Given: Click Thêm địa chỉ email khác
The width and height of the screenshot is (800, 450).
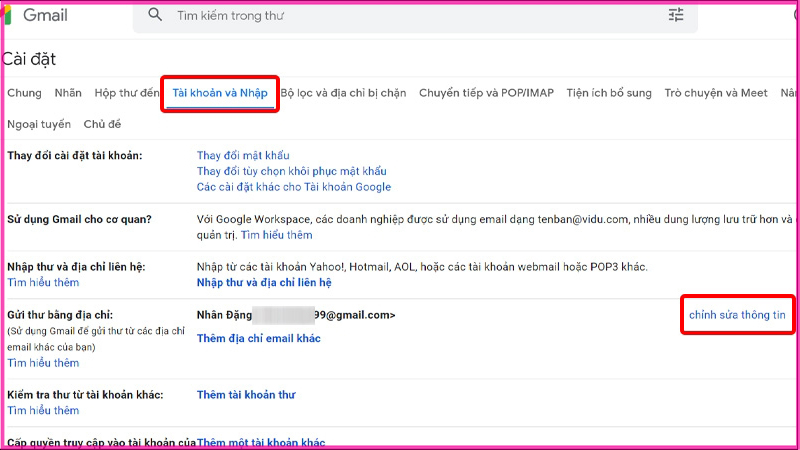Looking at the screenshot, I should click(259, 338).
